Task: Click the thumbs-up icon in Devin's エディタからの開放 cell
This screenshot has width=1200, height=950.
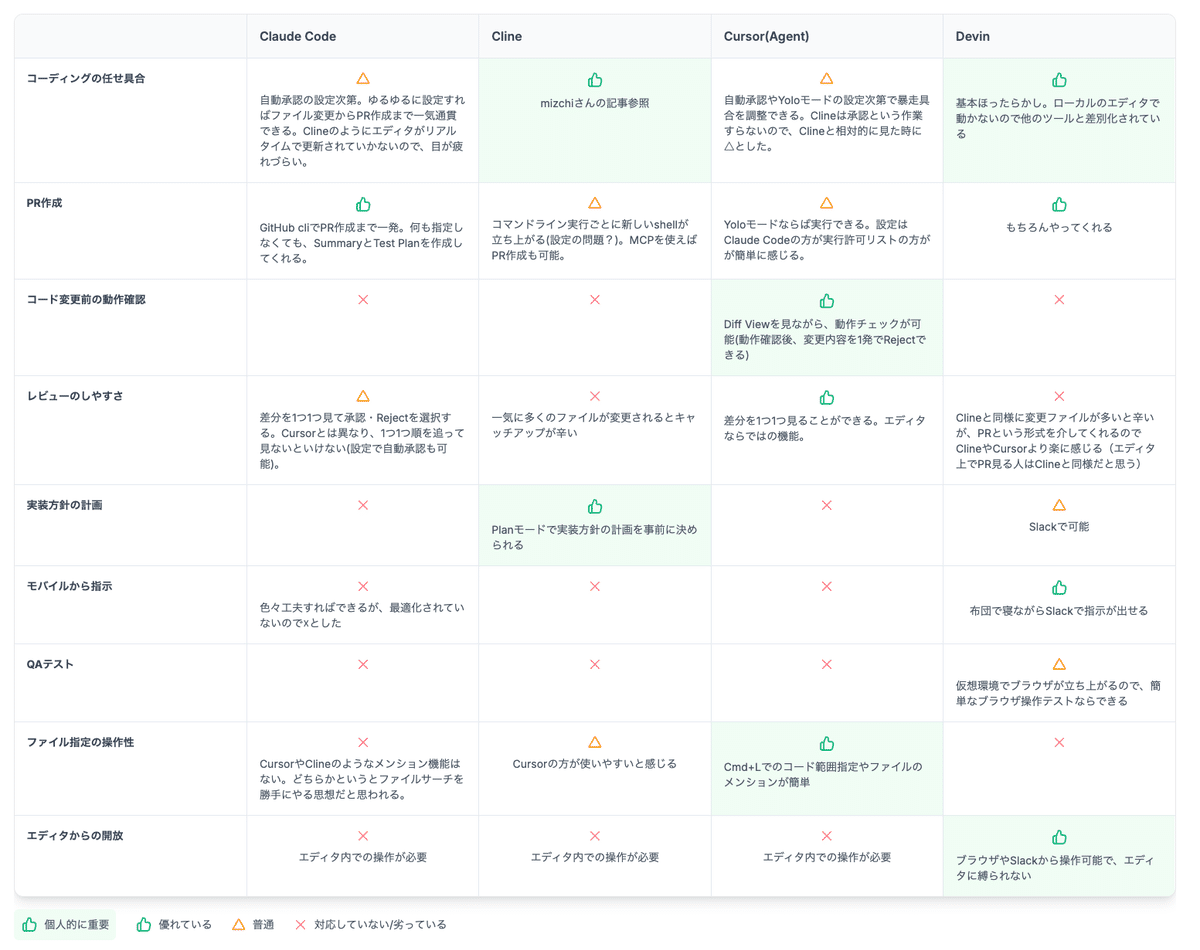Action: coord(1058,836)
